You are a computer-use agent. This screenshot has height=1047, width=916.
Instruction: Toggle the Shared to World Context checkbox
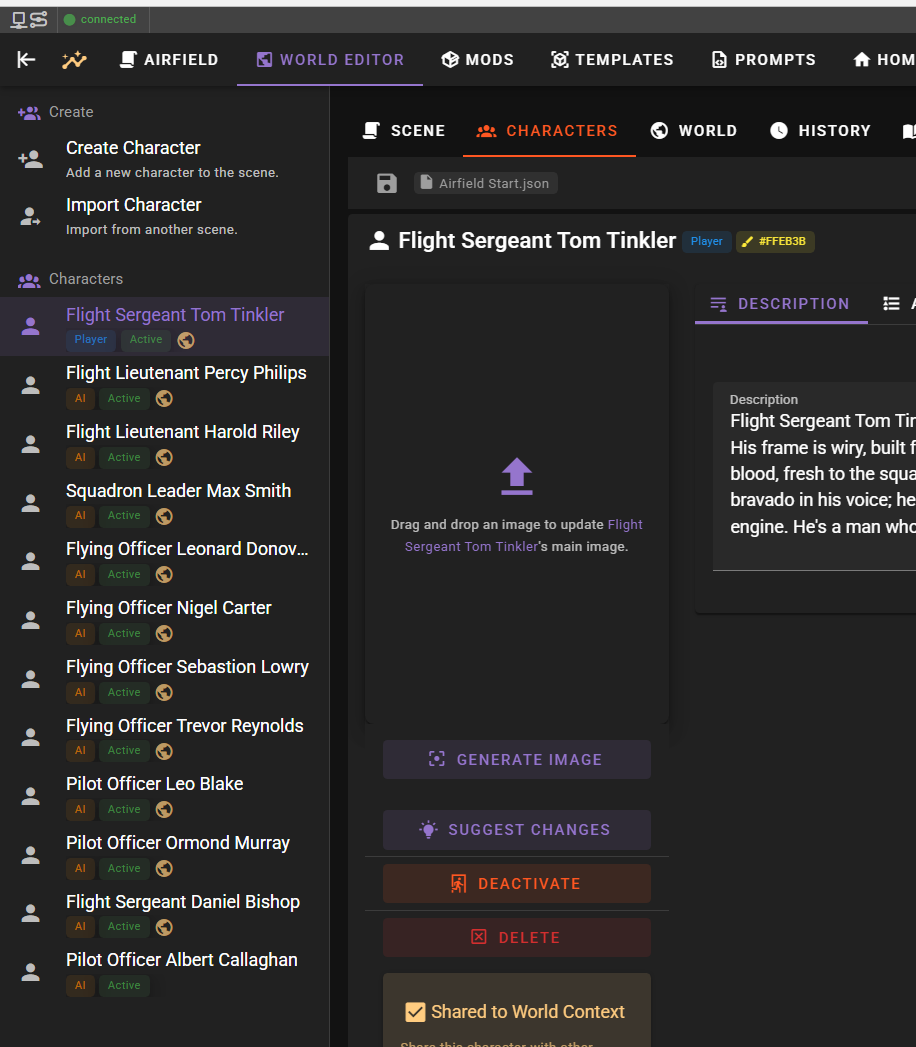415,1012
